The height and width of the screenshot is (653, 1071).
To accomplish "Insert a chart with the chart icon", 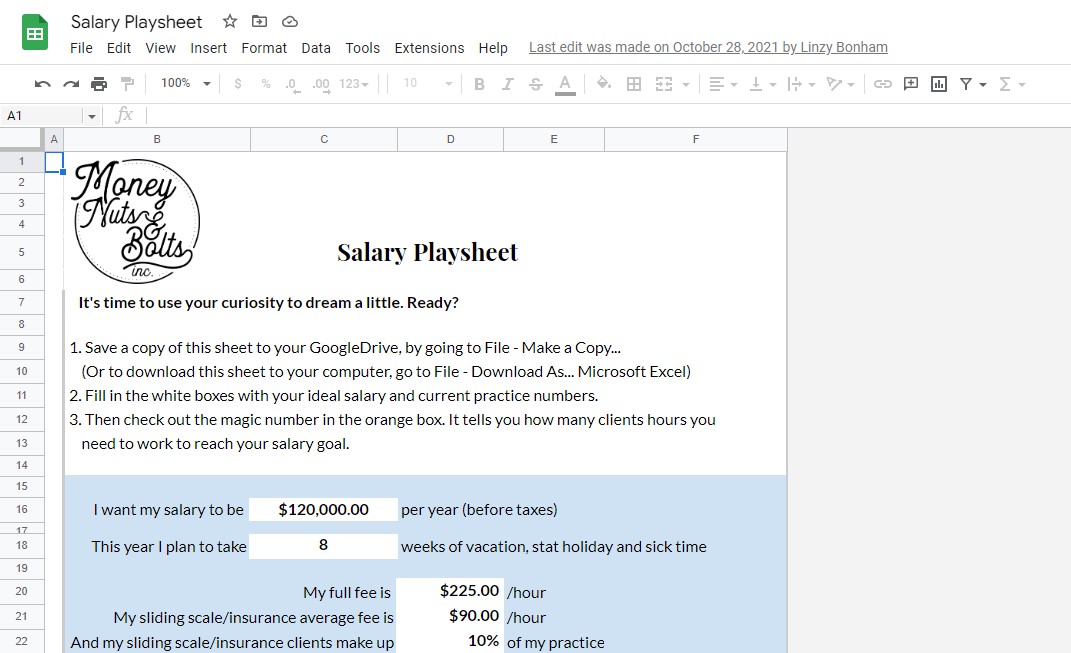I will [938, 83].
